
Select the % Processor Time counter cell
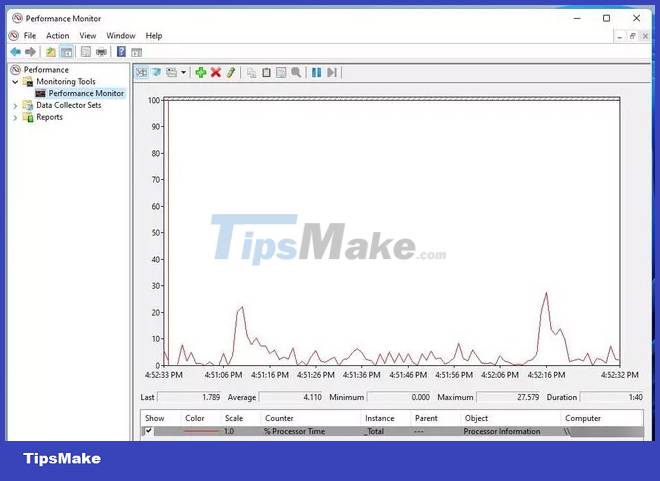pos(294,431)
